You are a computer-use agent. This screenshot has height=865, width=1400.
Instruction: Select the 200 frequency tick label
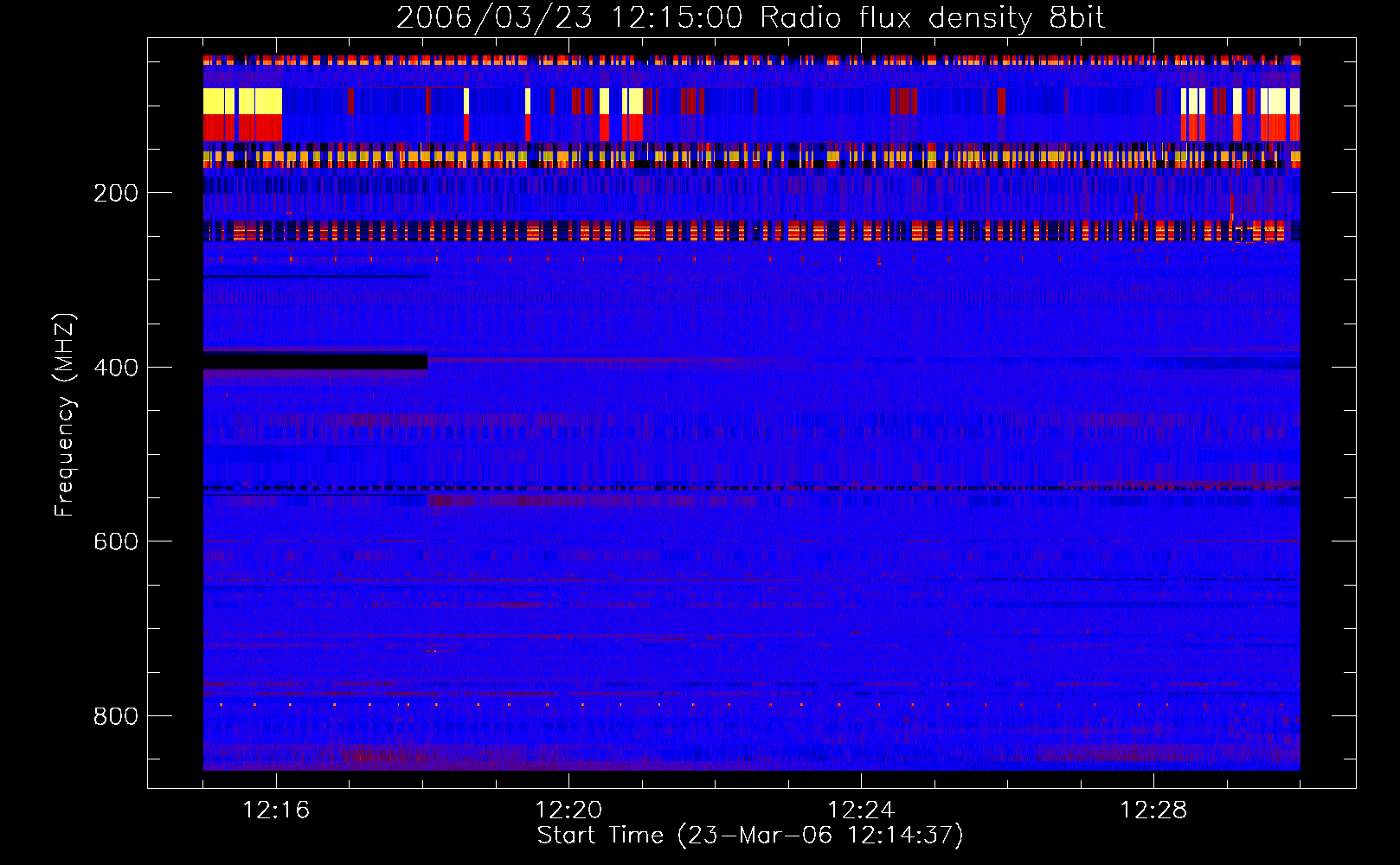click(116, 193)
